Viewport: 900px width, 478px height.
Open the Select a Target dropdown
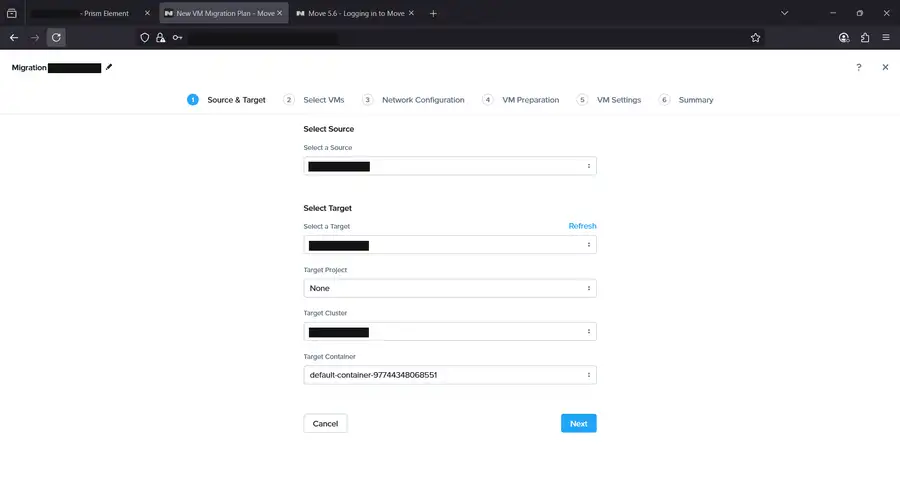point(450,245)
